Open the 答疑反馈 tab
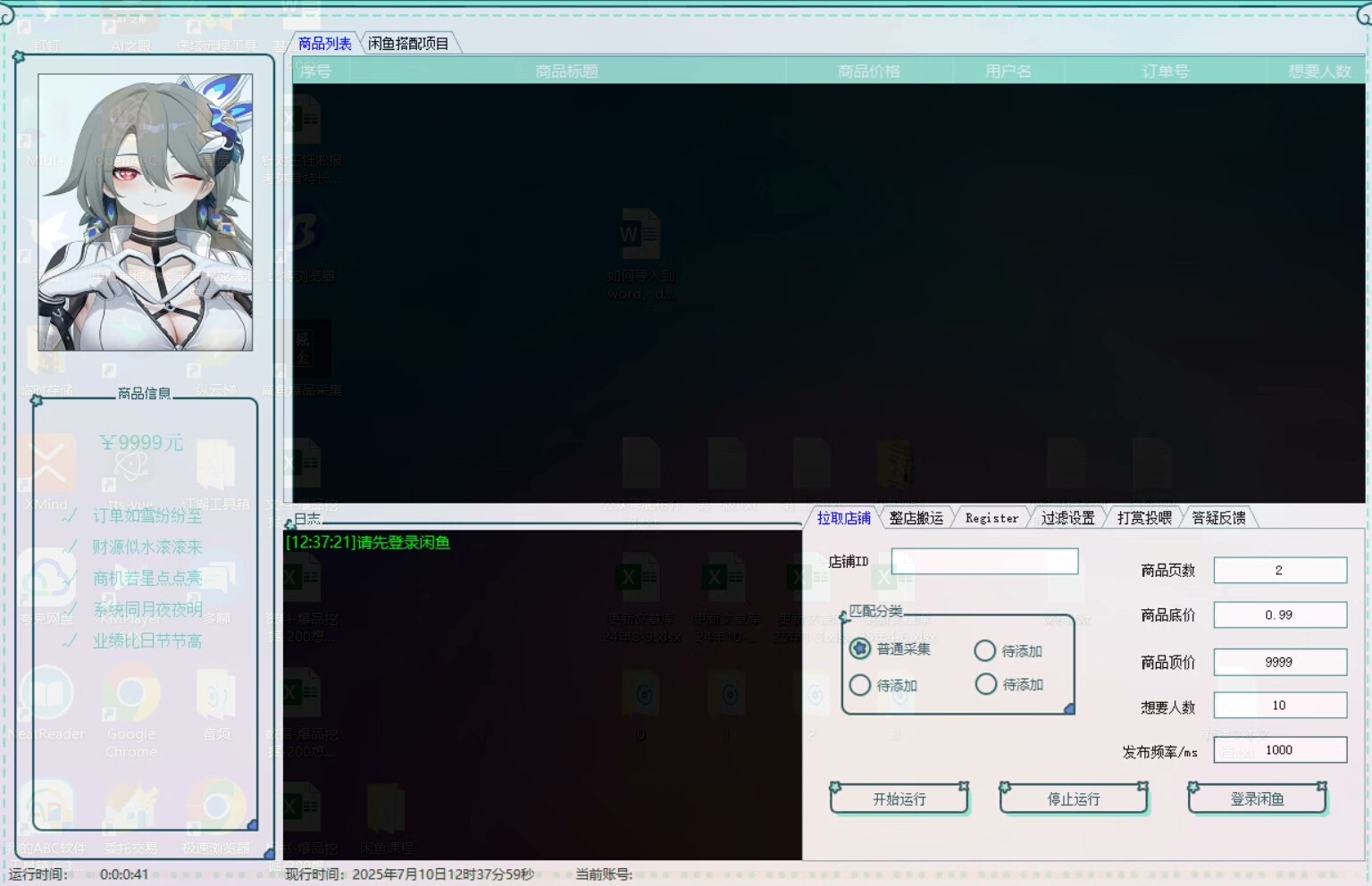This screenshot has height=886, width=1372. coord(1218,518)
